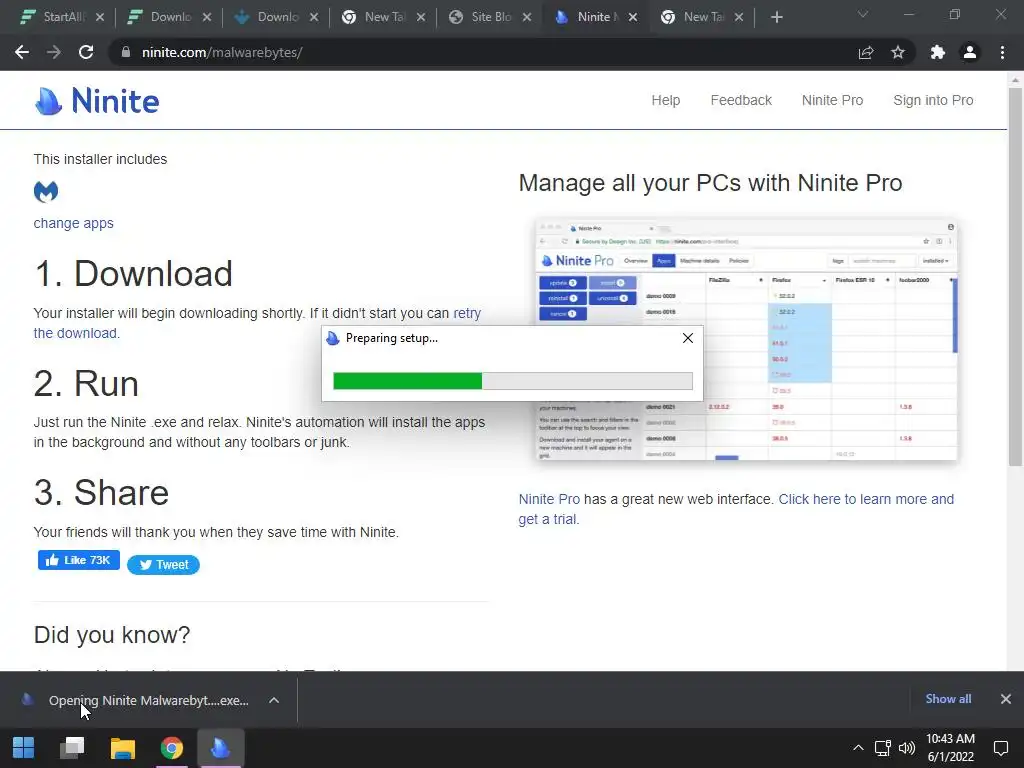Click the Facebook Like 73K button
Viewport: 1024px width, 768px height.
pyautogui.click(x=79, y=560)
